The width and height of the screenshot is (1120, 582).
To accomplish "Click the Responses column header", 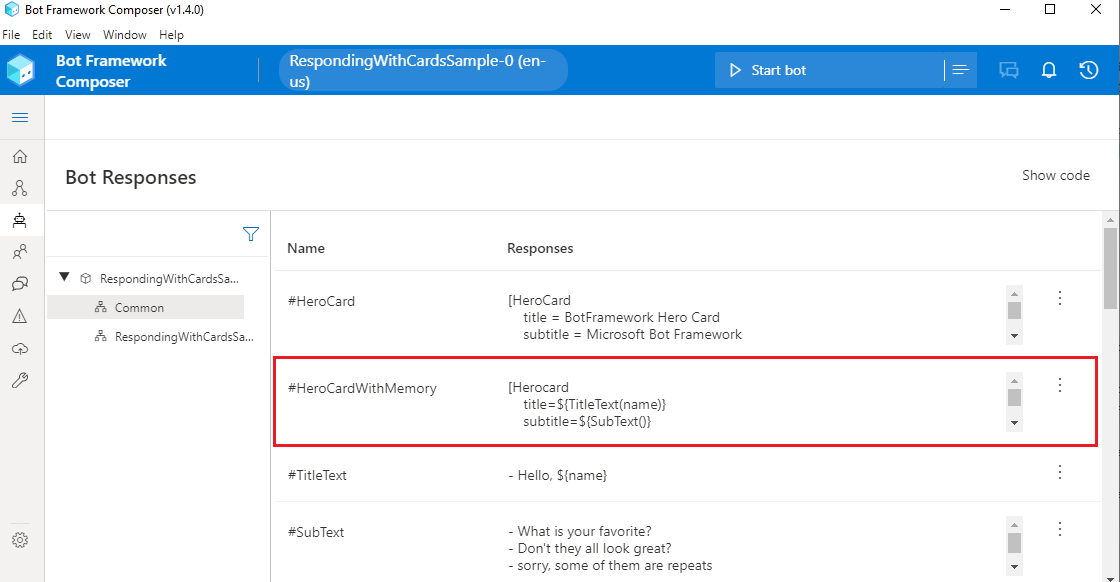I will point(540,249).
